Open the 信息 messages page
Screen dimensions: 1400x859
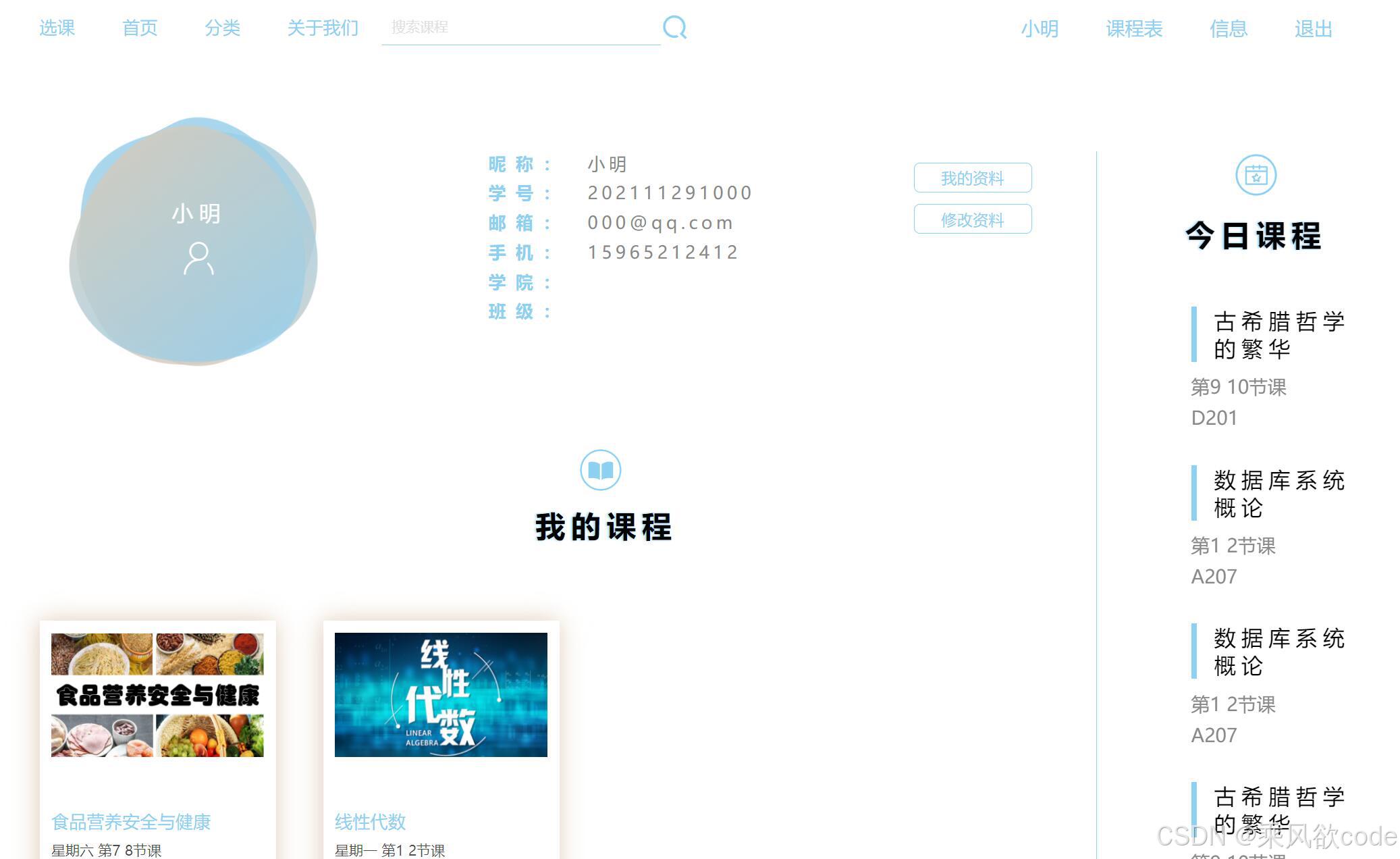pos(1229,29)
